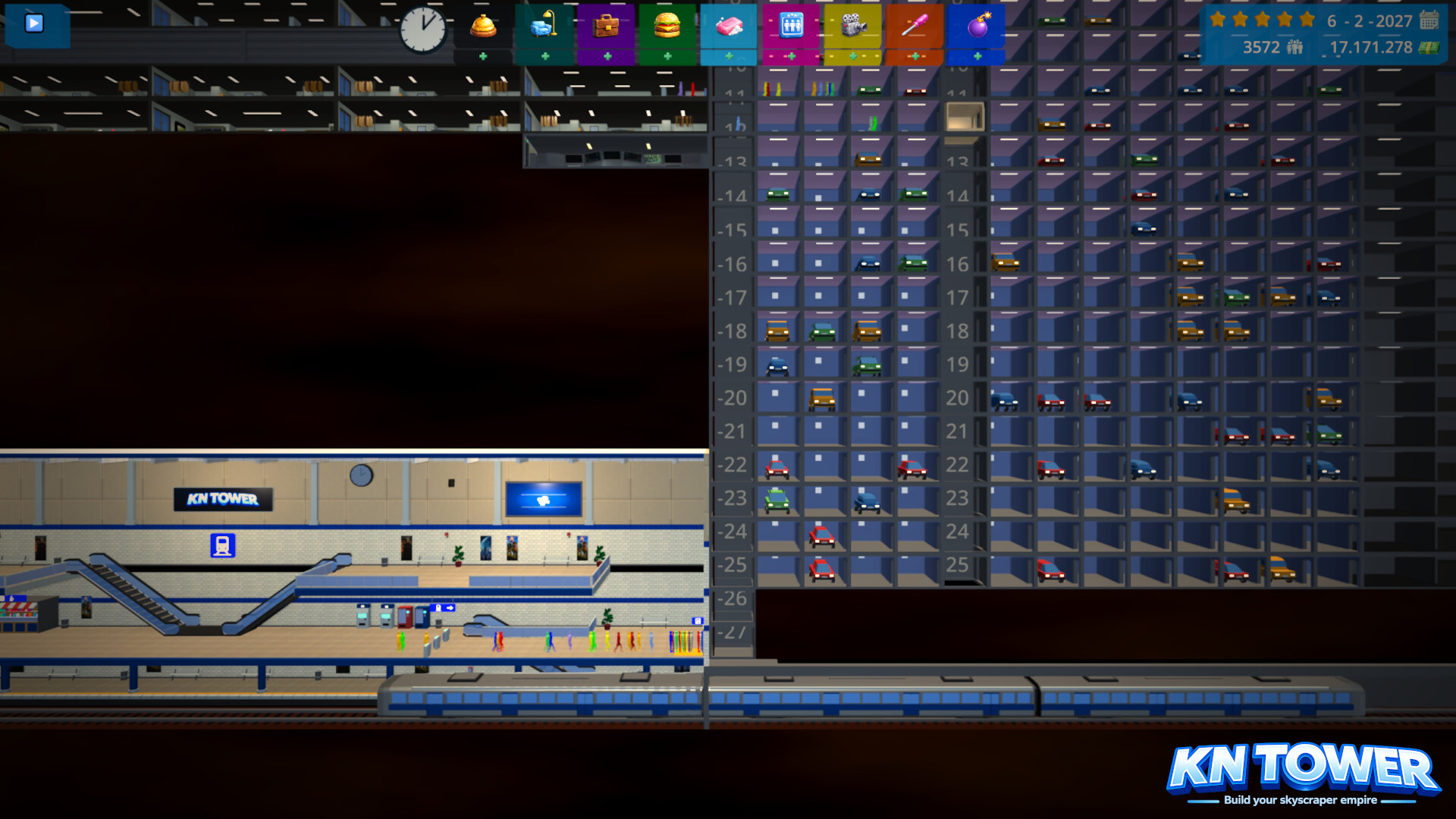Click the KN TOWER sign in station
The image size is (1456, 819).
coord(223,499)
